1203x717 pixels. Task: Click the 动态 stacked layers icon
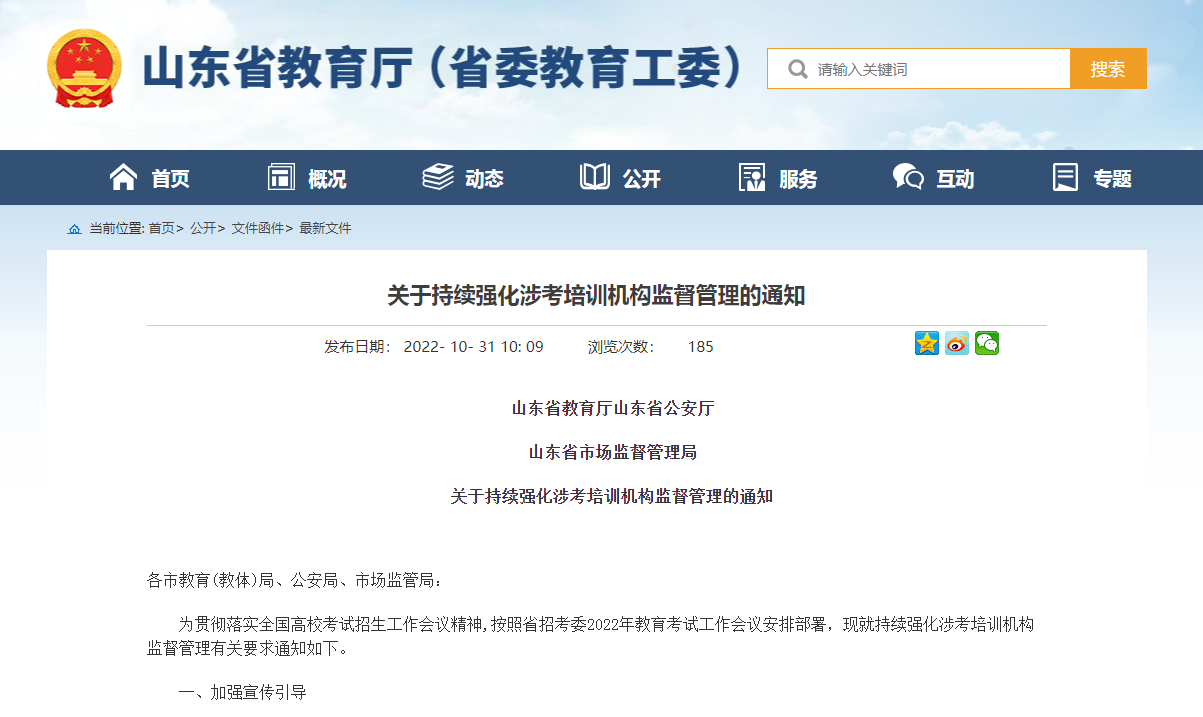(438, 177)
